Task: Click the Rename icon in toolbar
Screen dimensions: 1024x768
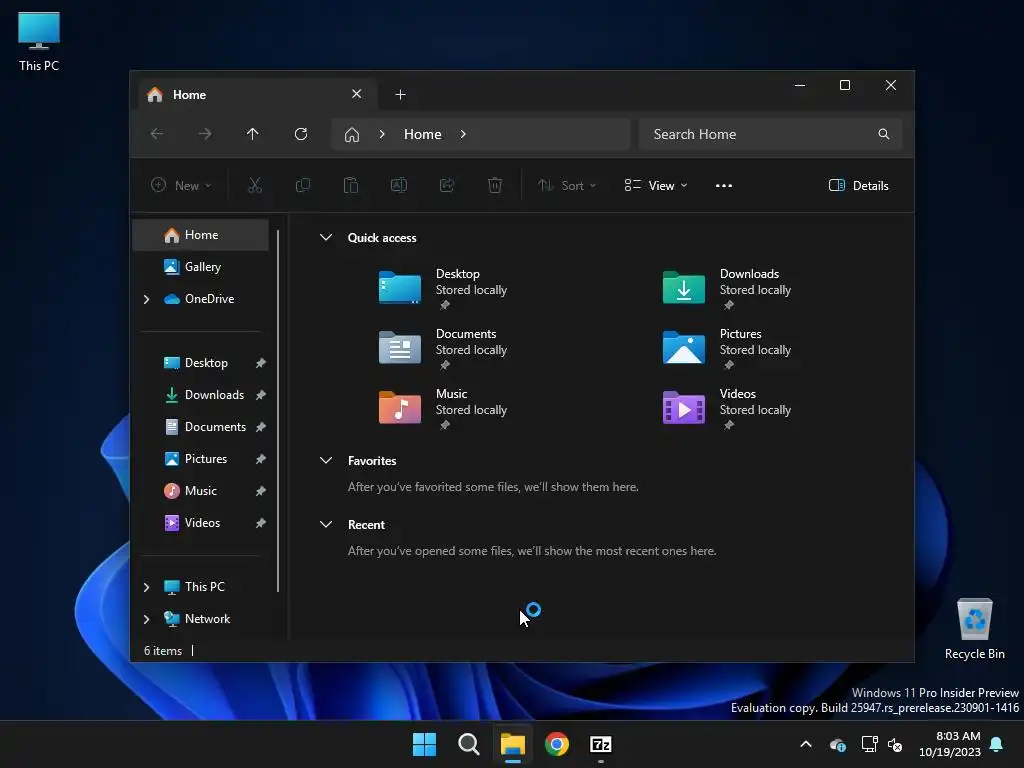Action: [x=399, y=185]
